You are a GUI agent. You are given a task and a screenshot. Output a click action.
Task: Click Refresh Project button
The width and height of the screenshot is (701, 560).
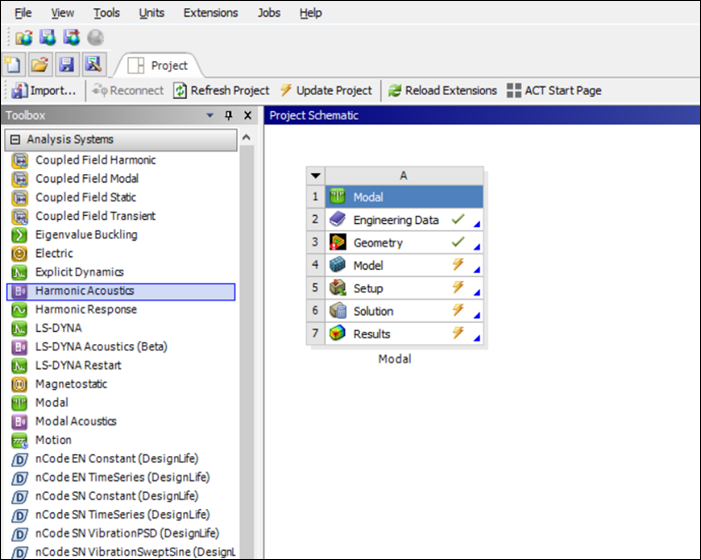tap(221, 91)
